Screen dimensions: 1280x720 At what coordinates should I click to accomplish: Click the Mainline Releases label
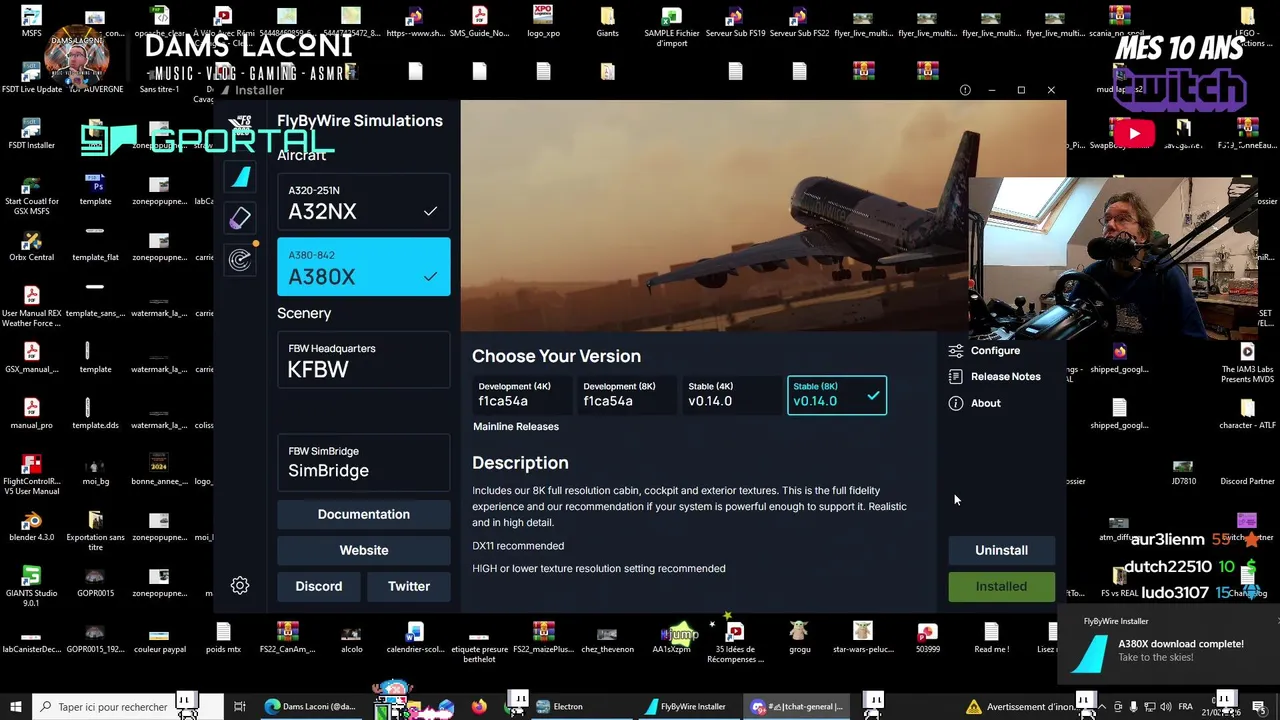coord(516,427)
